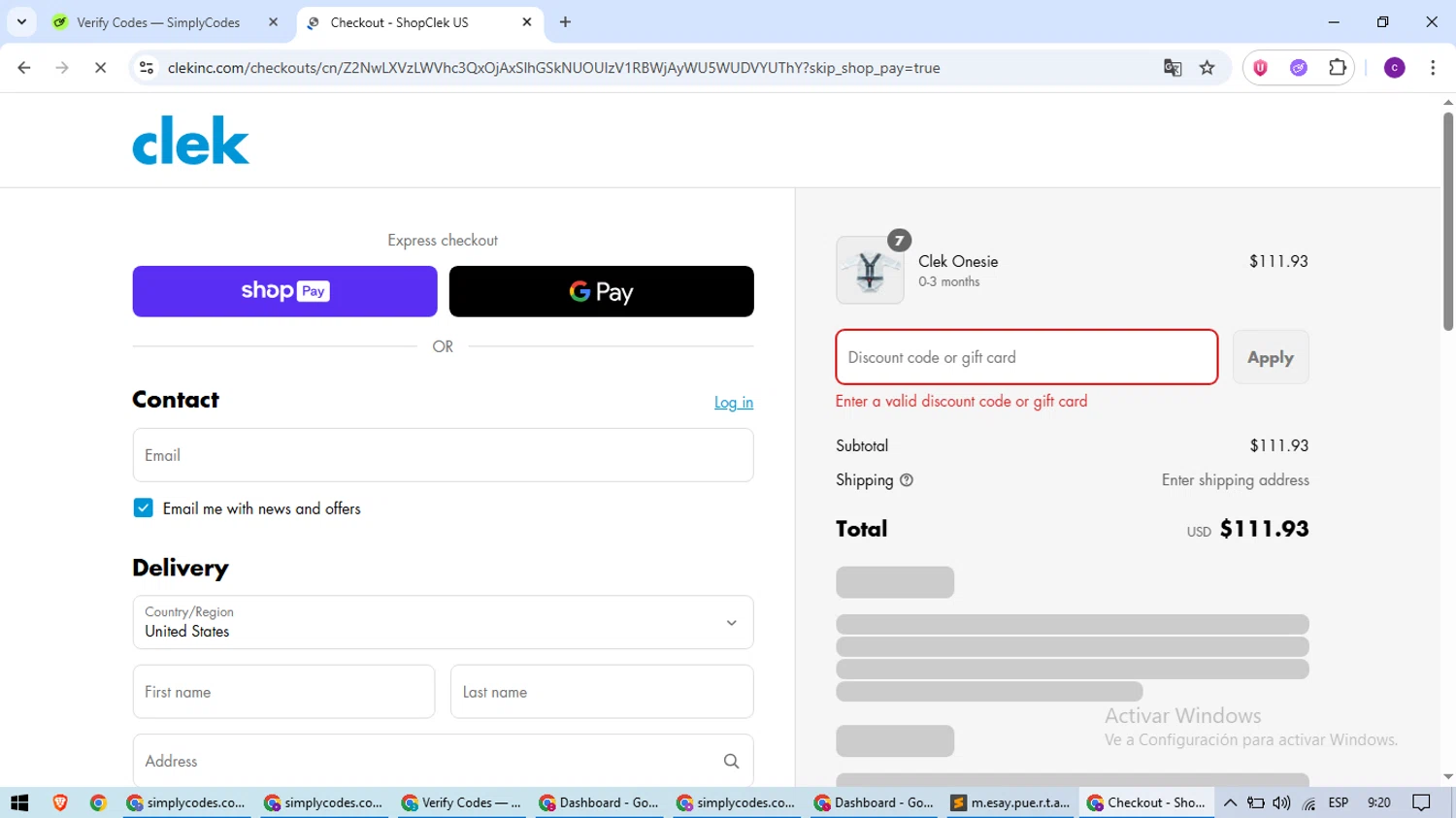
Task: Open the Chrome three-dot menu
Action: point(1433,68)
